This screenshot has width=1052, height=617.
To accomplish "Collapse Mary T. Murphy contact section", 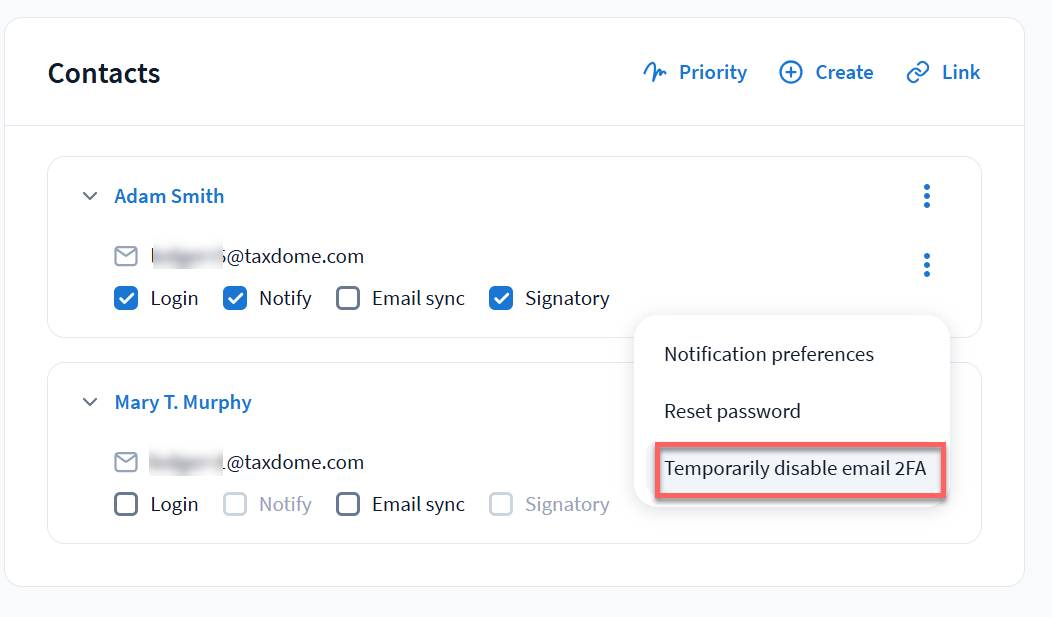I will (90, 402).
